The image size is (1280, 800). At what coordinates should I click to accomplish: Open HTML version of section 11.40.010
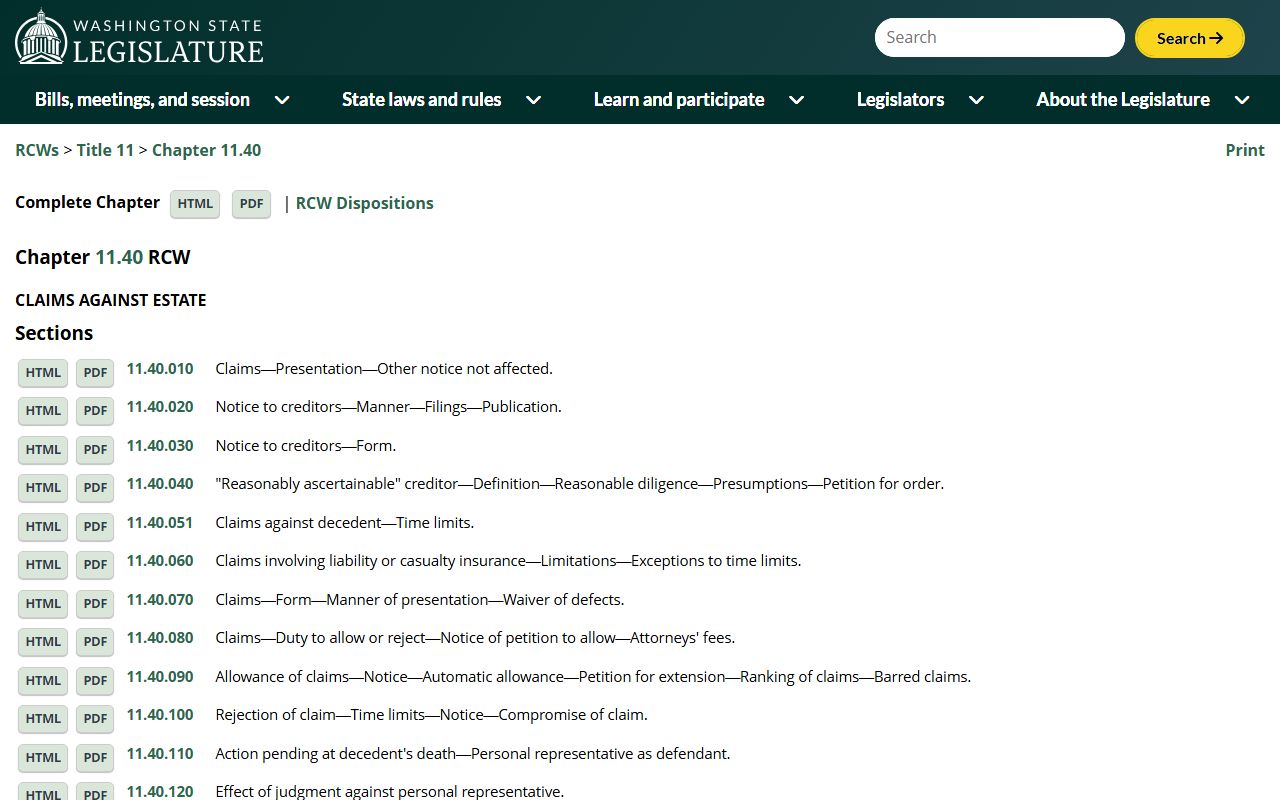(x=43, y=372)
